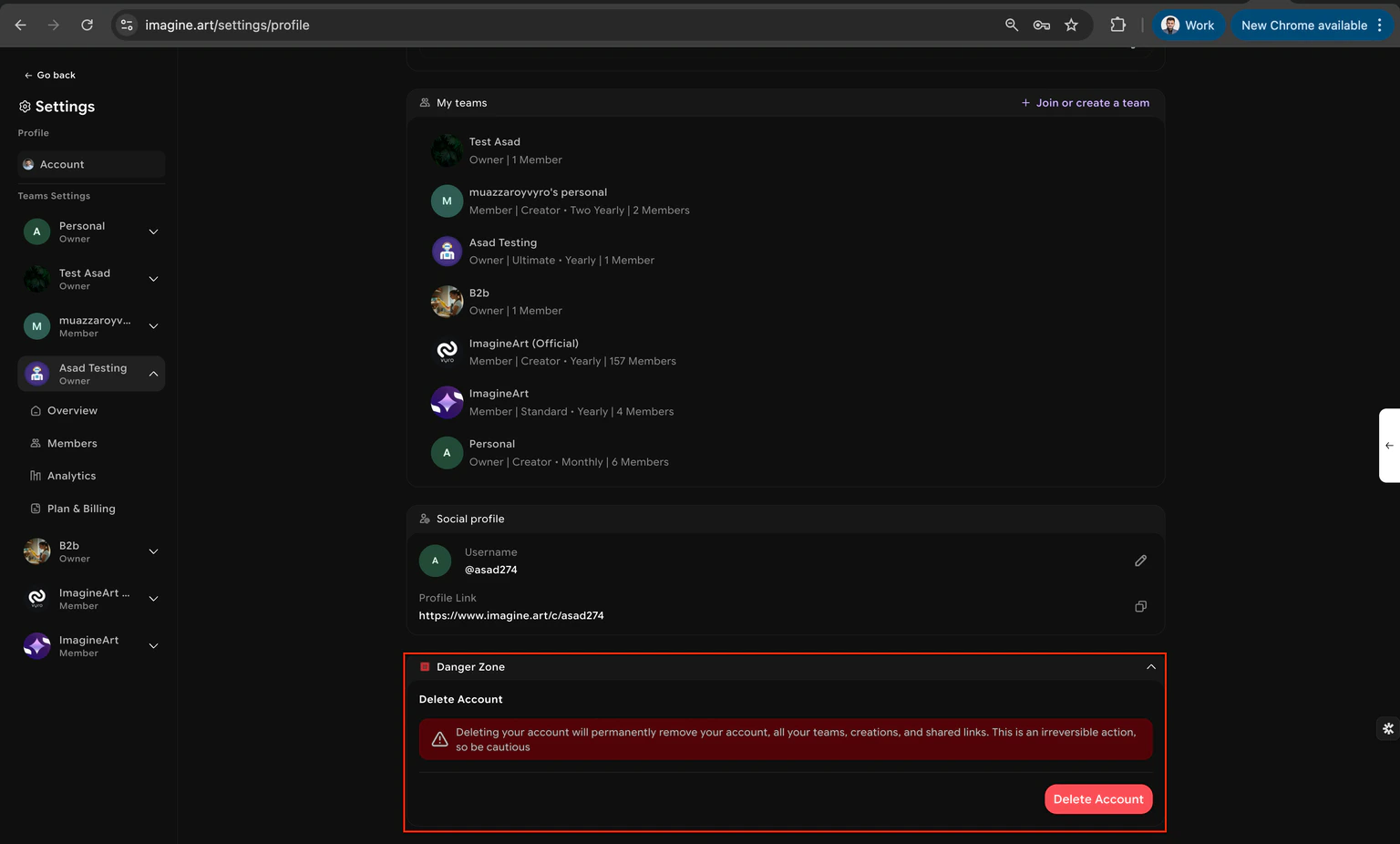The height and width of the screenshot is (844, 1400).
Task: Click the profile link https://www.imagine.art/c/asad274
Action: click(511, 615)
